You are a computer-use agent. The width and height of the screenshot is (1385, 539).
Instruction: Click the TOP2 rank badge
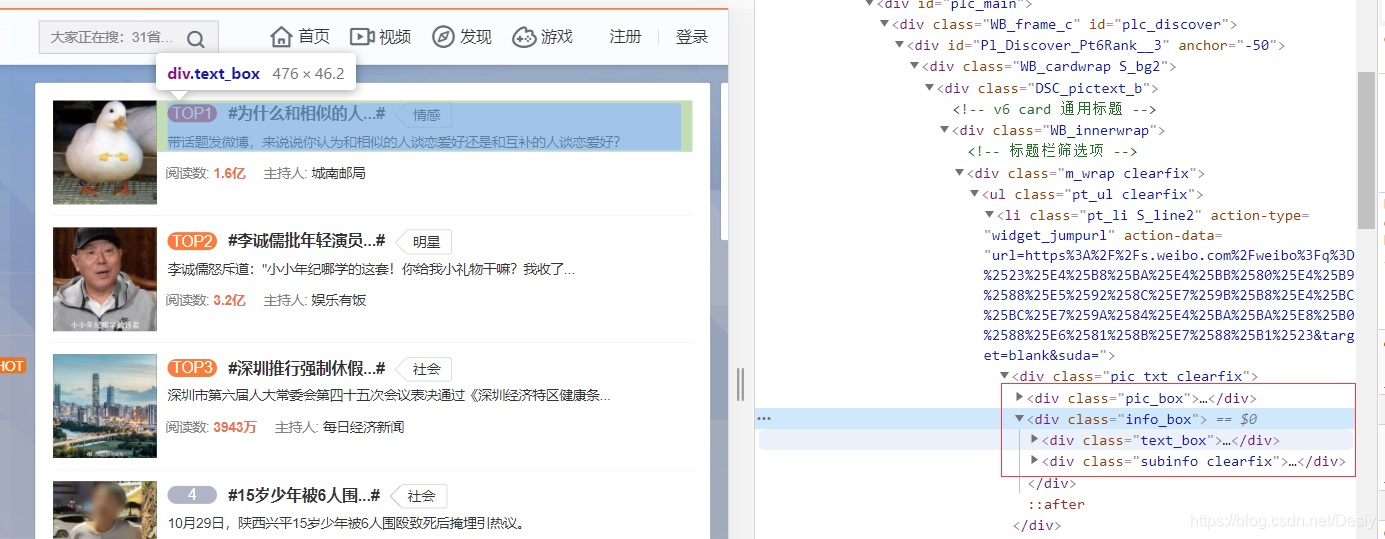coord(192,241)
